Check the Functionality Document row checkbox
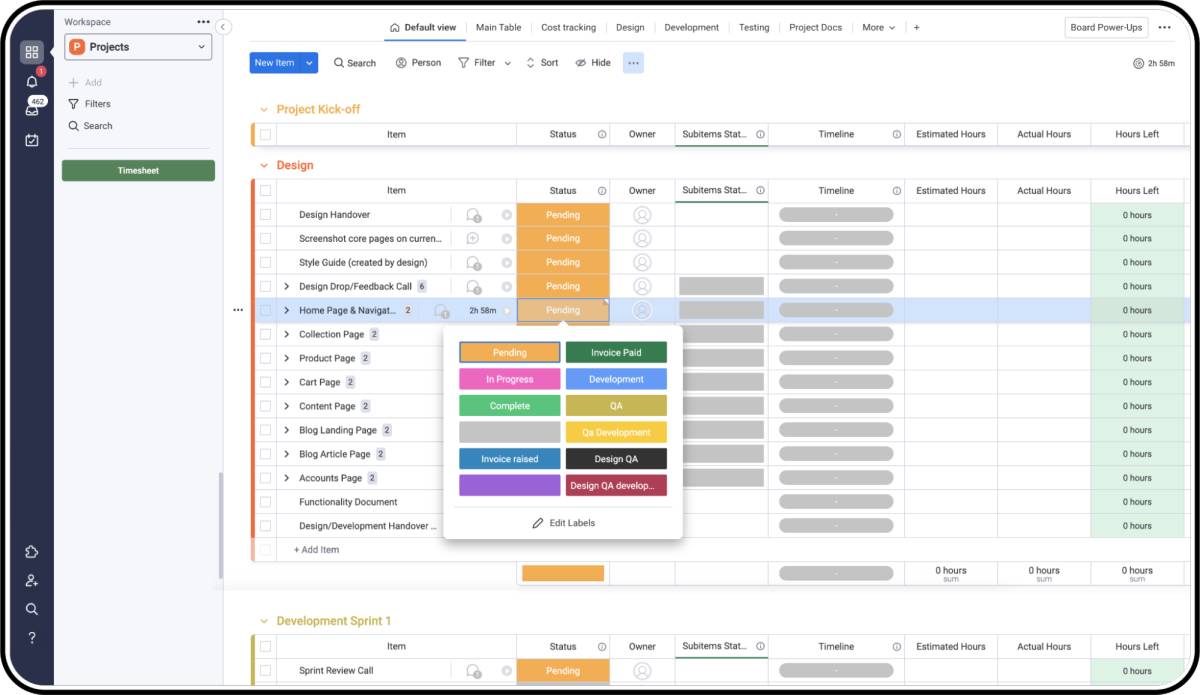The height and width of the screenshot is (695, 1200). point(266,502)
